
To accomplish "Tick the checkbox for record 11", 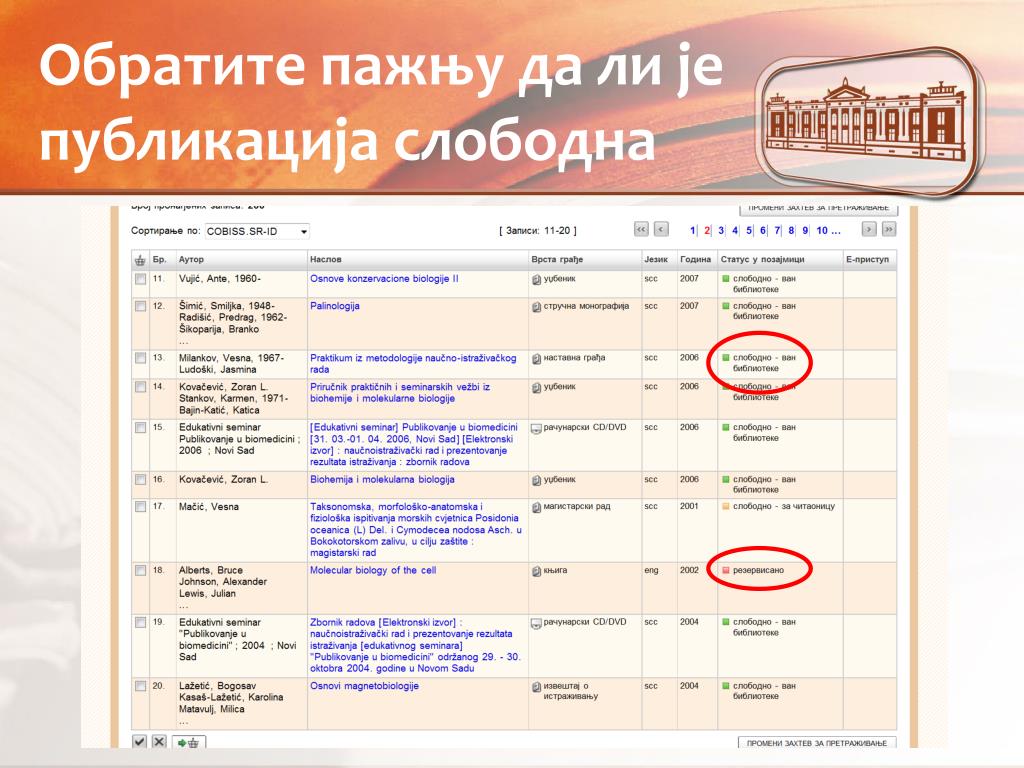I will coord(140,279).
